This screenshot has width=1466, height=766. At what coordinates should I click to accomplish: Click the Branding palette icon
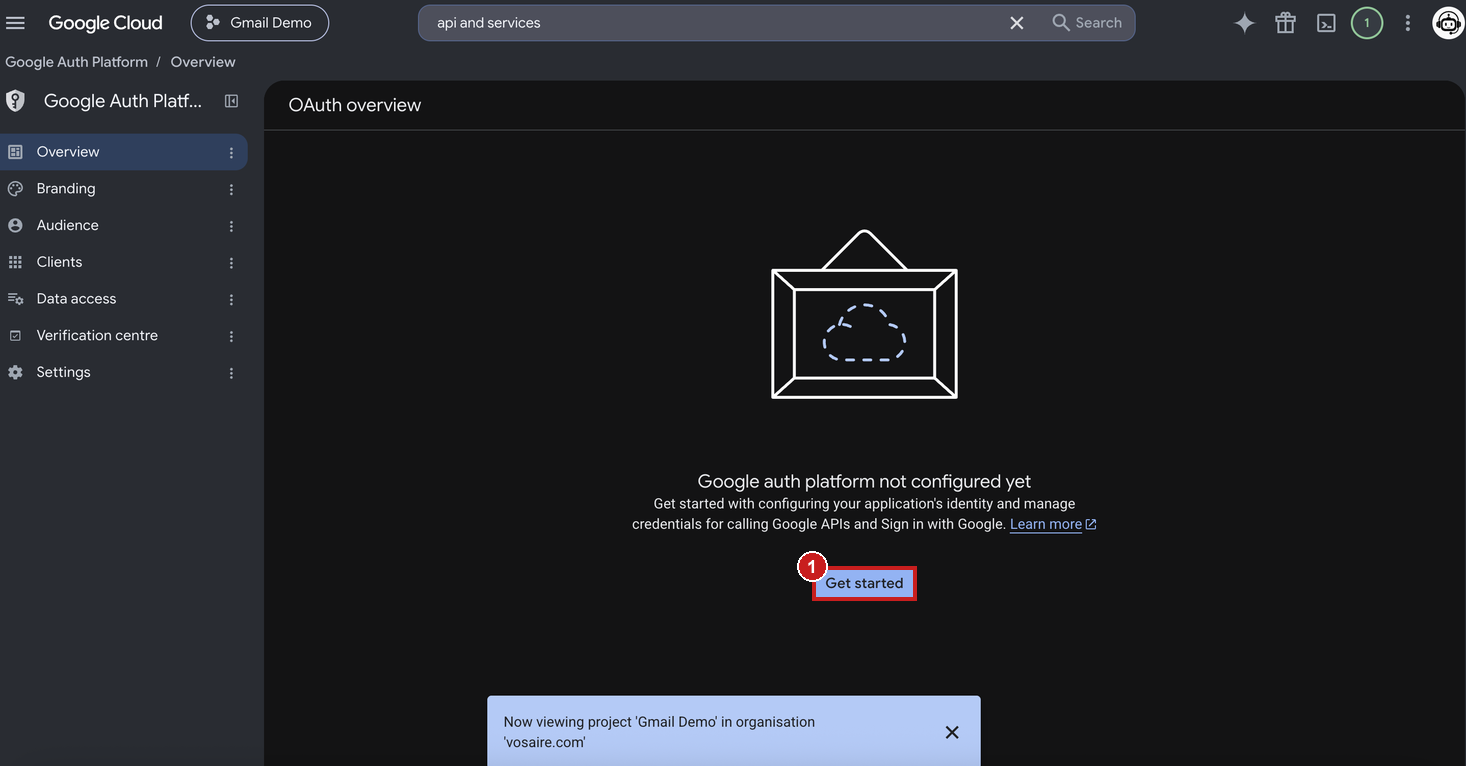tap(15, 189)
